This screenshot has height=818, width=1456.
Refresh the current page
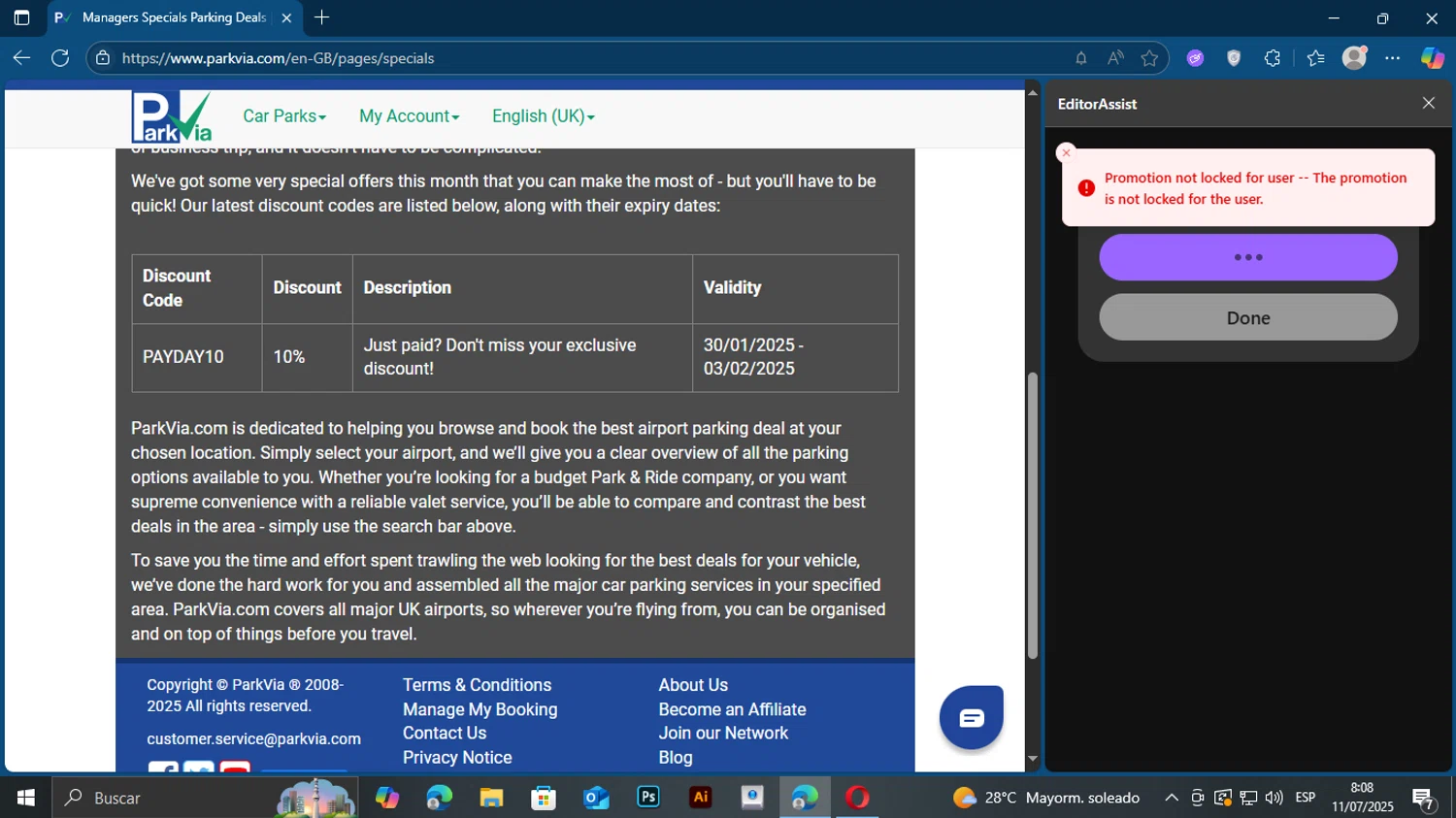(x=60, y=58)
